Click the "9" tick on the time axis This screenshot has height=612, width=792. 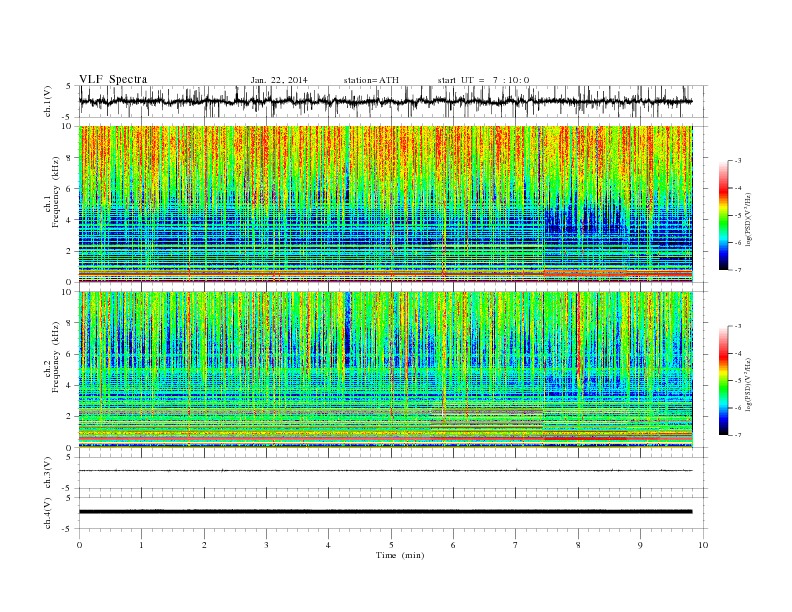pyautogui.click(x=640, y=545)
